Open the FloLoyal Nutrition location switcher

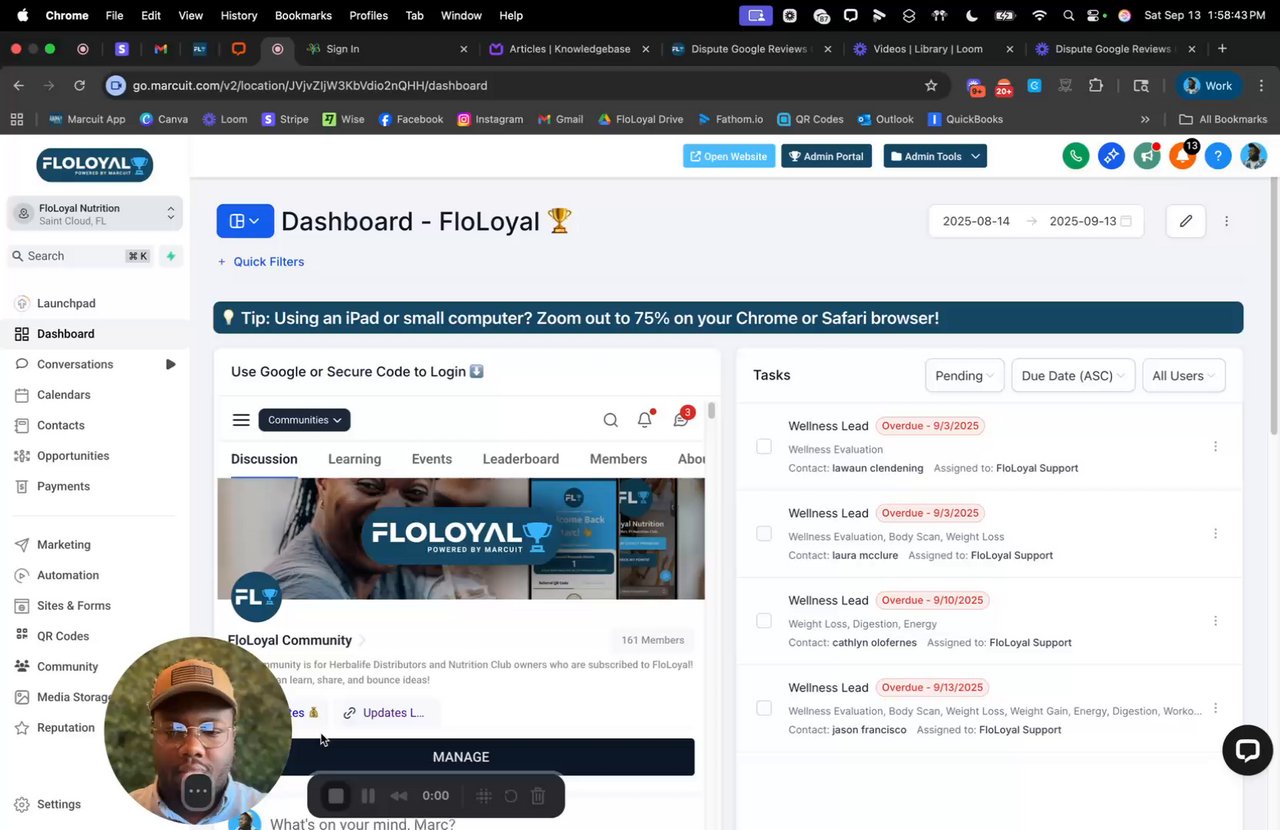(x=95, y=214)
